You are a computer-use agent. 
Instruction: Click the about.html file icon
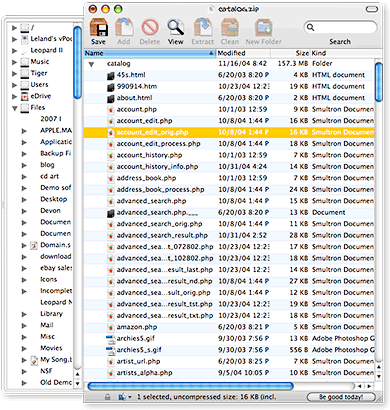tap(111, 98)
